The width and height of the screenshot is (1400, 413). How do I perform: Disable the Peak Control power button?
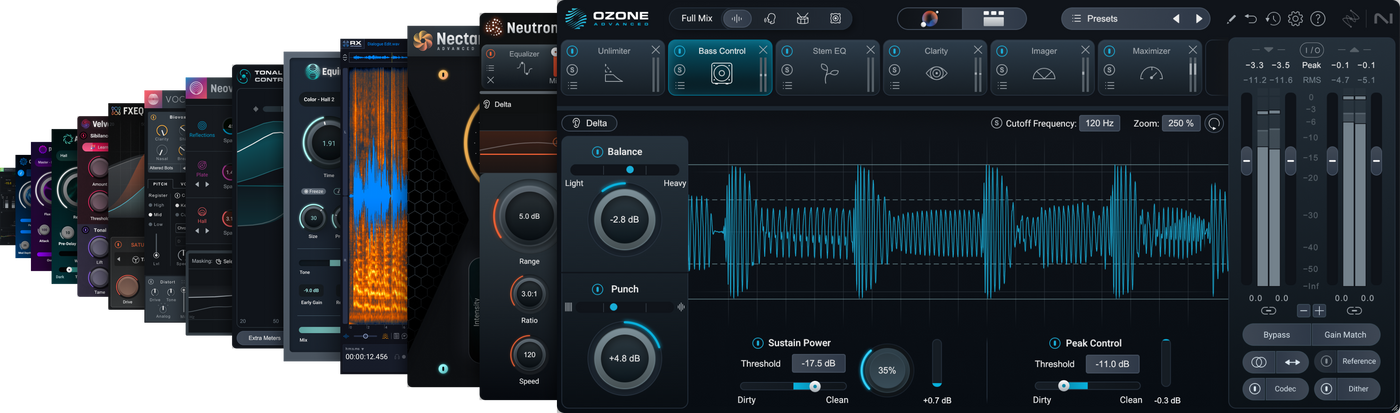tap(1055, 343)
